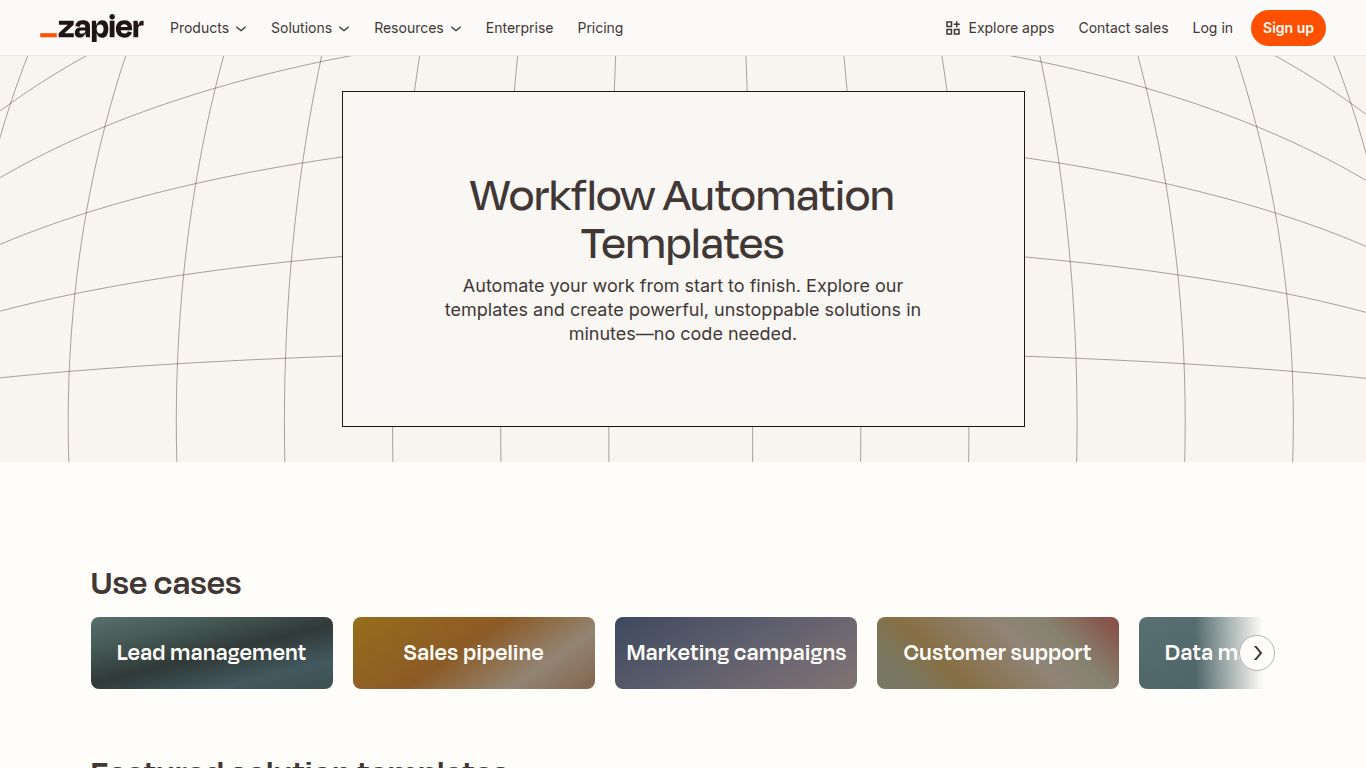Click the Contact sales link
This screenshot has width=1366, height=768.
(1123, 28)
